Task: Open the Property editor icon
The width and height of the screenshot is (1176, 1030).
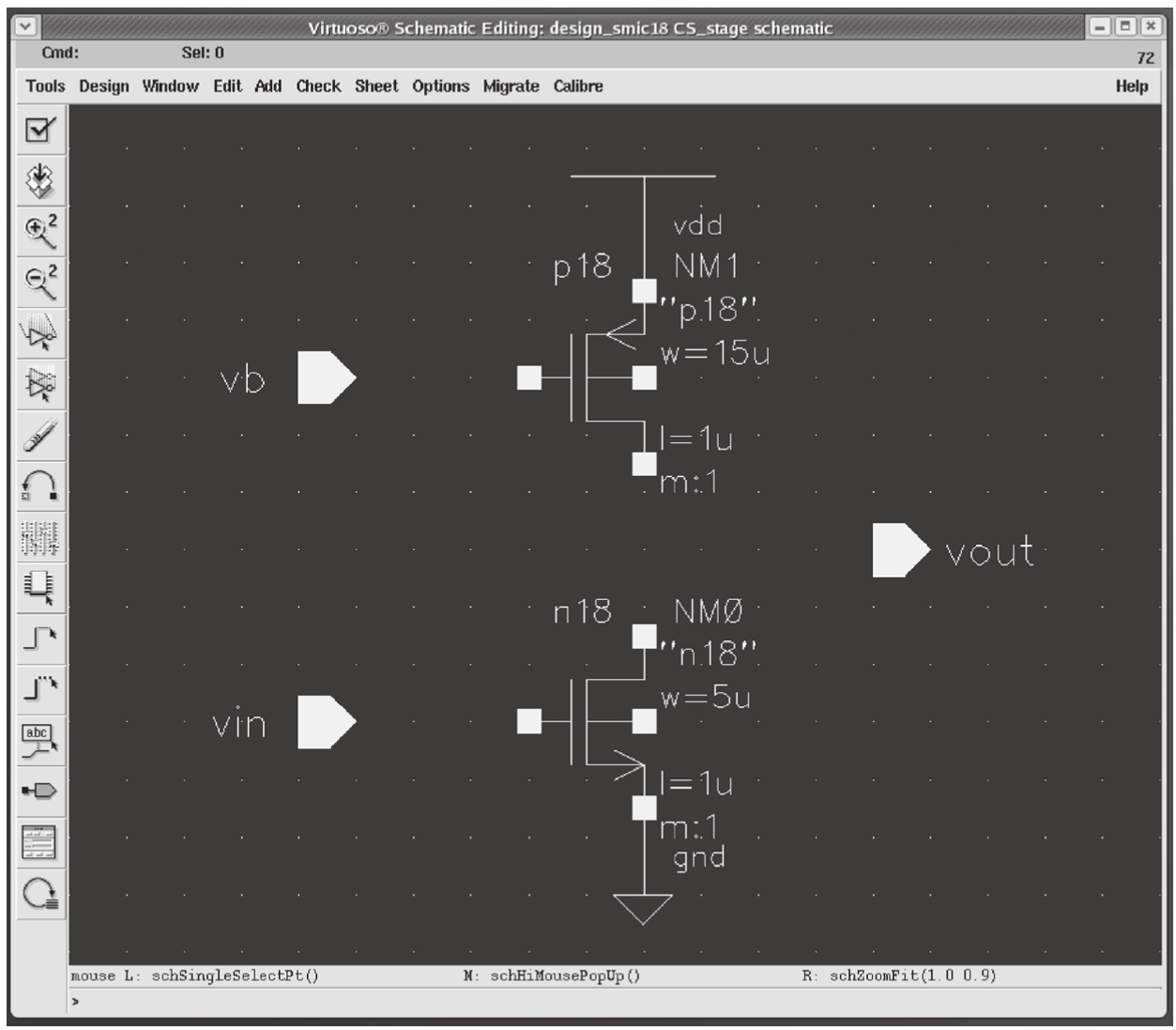Action: point(39,536)
